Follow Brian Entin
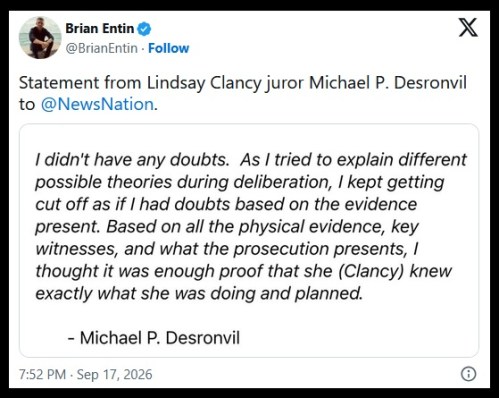The width and height of the screenshot is (499, 398). 168,48
